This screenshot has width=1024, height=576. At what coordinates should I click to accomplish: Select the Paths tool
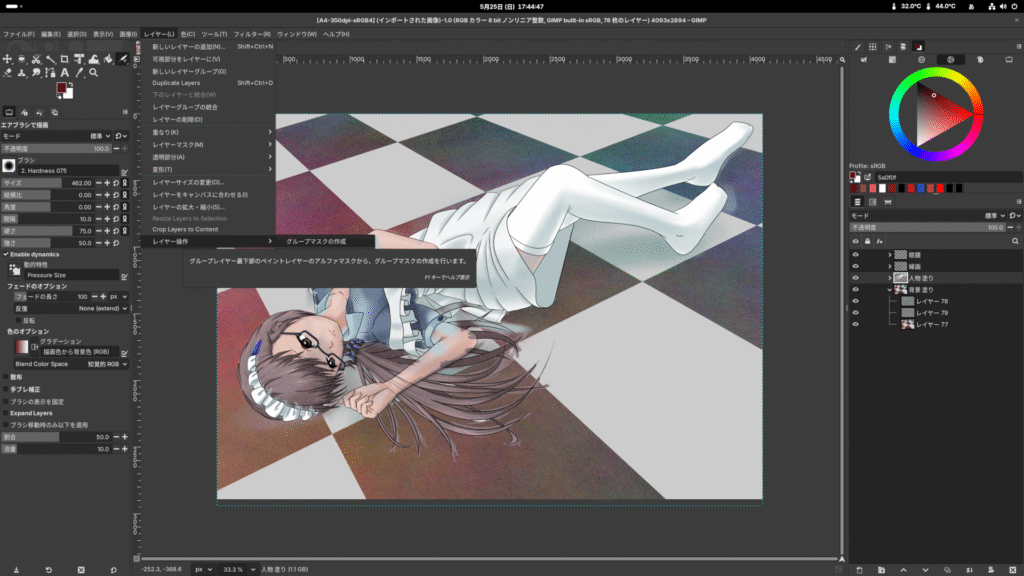coord(50,73)
